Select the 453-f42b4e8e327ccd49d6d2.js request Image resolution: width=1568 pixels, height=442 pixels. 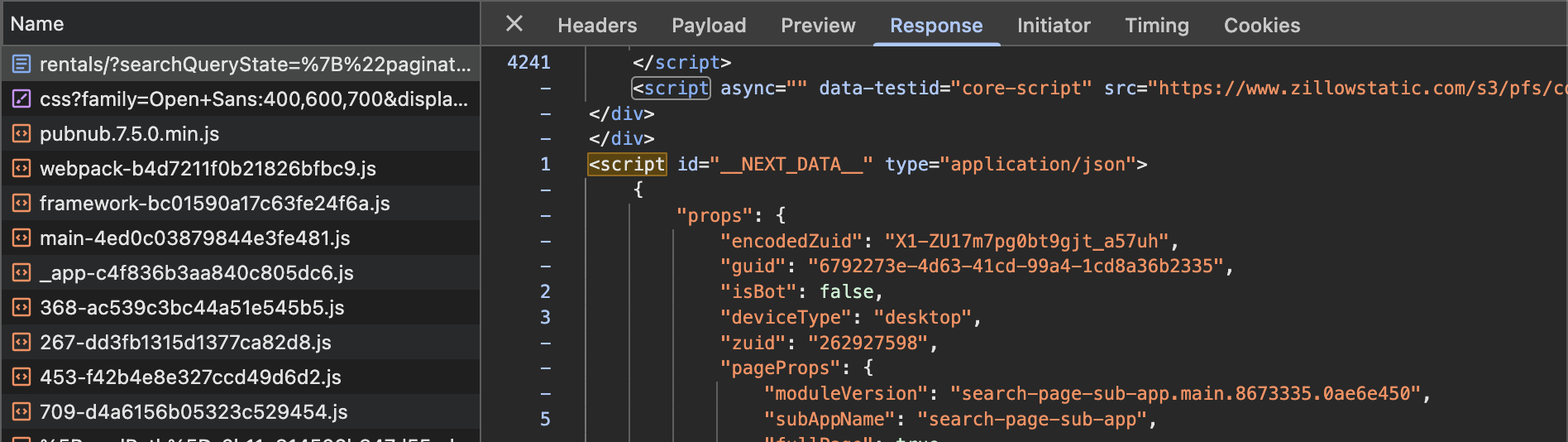click(190, 377)
